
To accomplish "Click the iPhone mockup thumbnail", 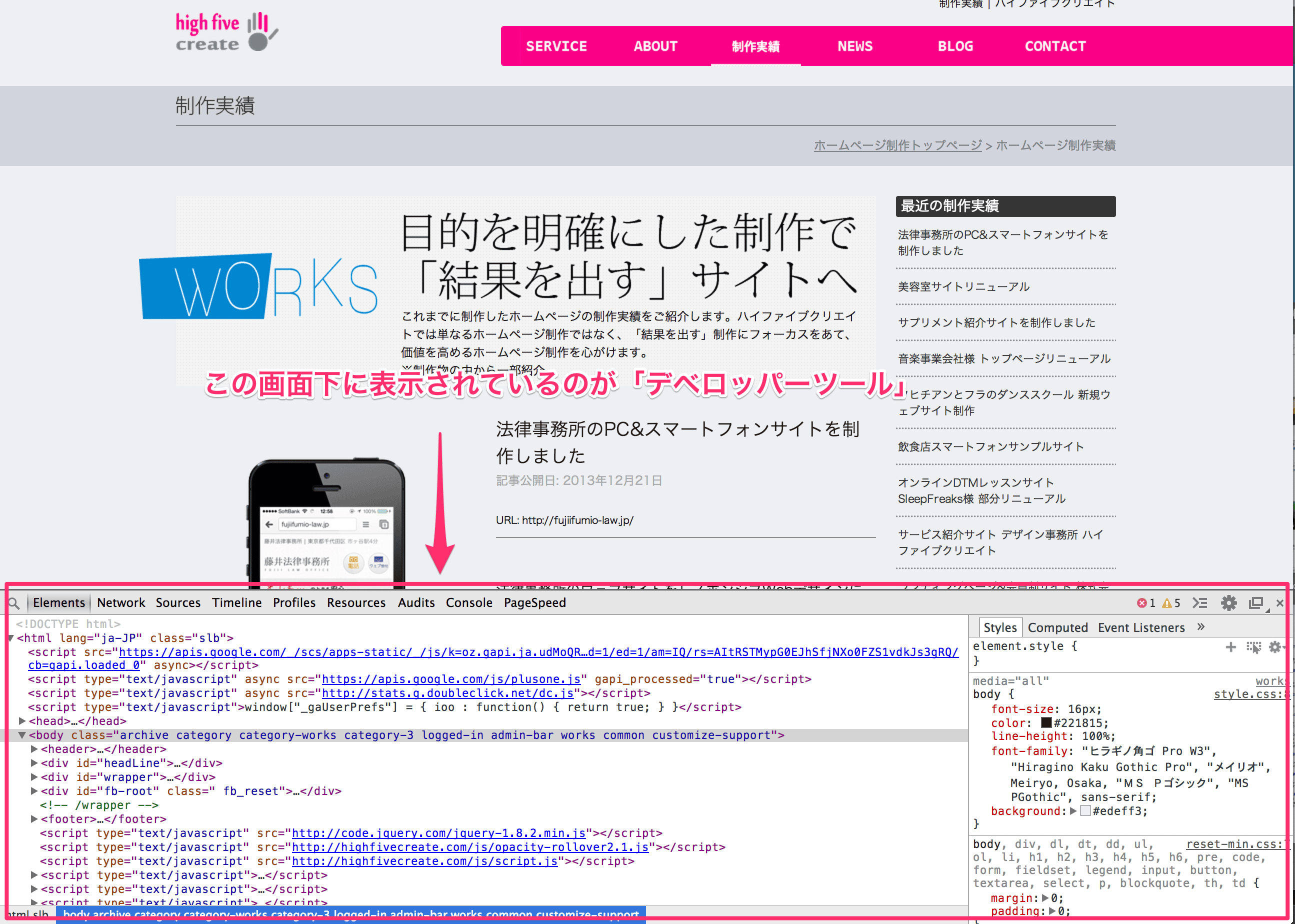I will (x=326, y=522).
